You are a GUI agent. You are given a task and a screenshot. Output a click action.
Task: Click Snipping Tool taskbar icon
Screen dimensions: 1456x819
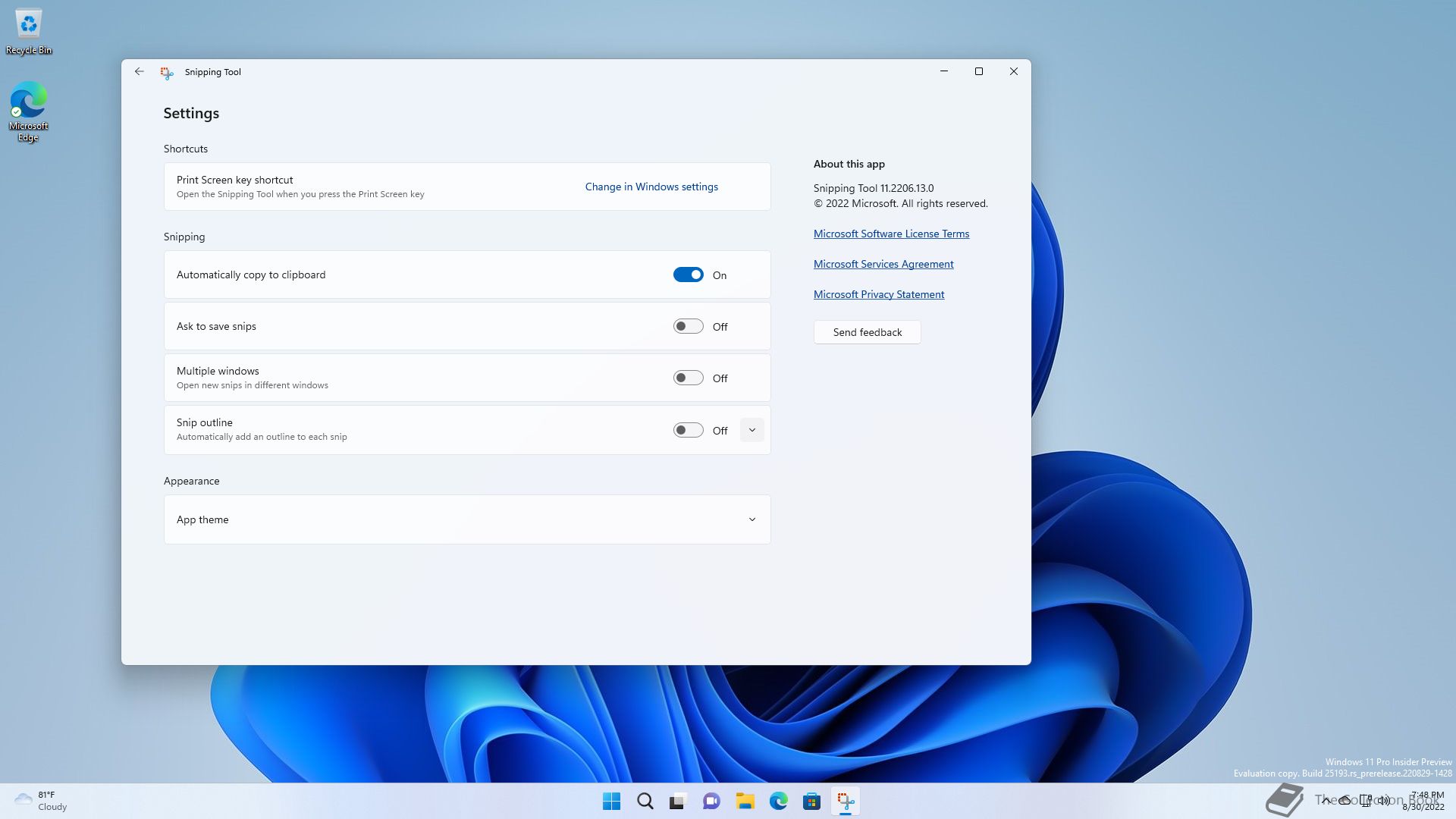[846, 801]
